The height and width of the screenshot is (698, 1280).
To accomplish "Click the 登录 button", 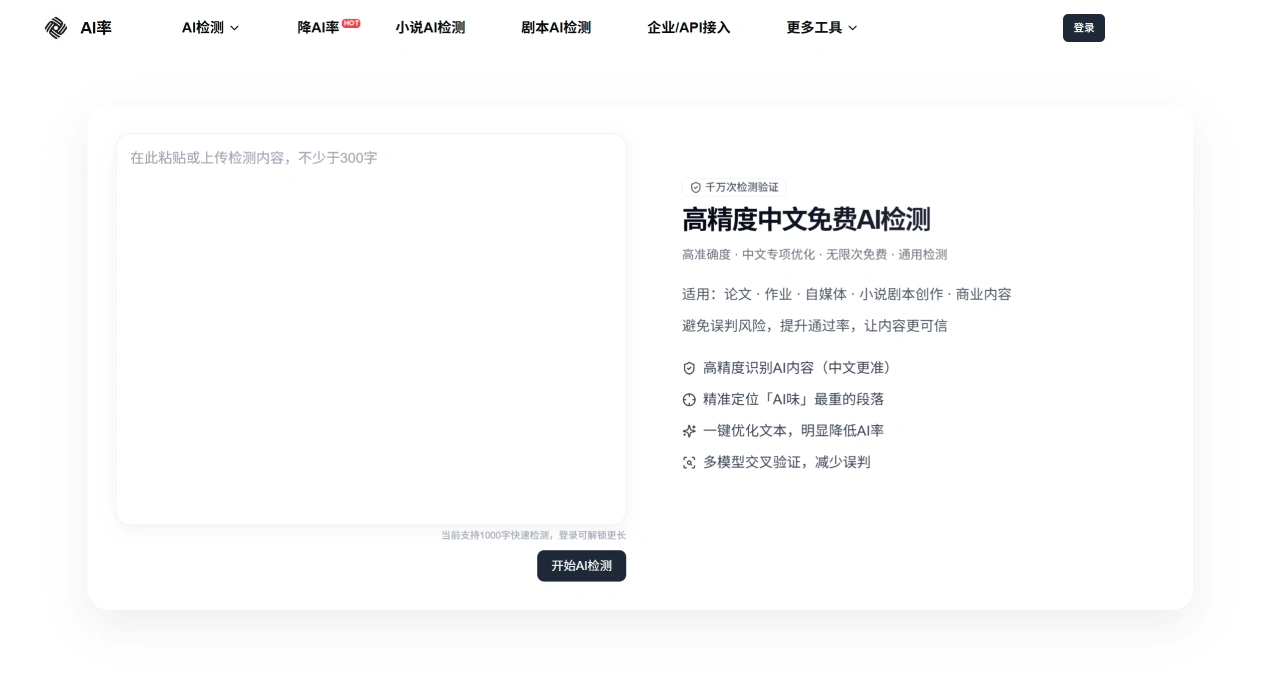I will [1084, 28].
